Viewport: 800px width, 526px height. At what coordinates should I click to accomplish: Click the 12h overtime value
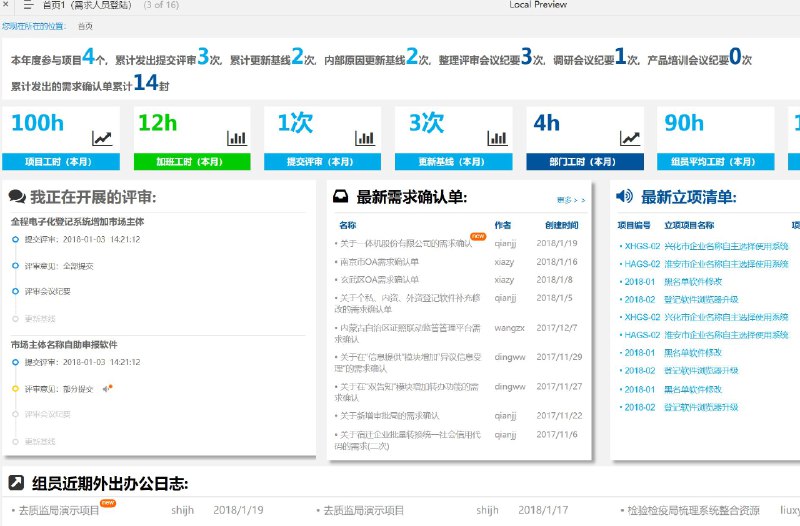(158, 123)
